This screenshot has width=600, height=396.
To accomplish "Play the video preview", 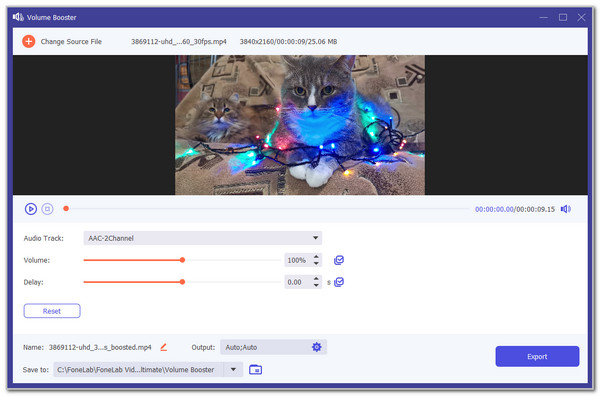I will click(31, 209).
